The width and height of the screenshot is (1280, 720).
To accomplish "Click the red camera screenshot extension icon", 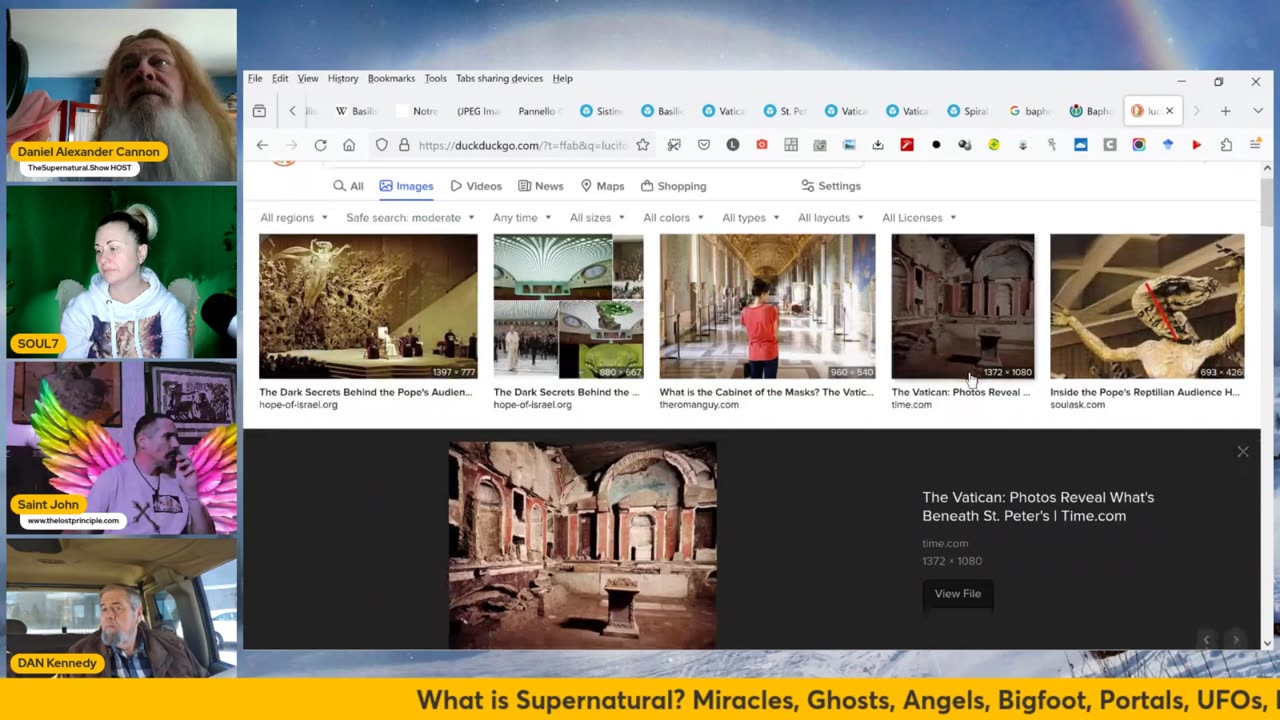I will (x=762, y=145).
